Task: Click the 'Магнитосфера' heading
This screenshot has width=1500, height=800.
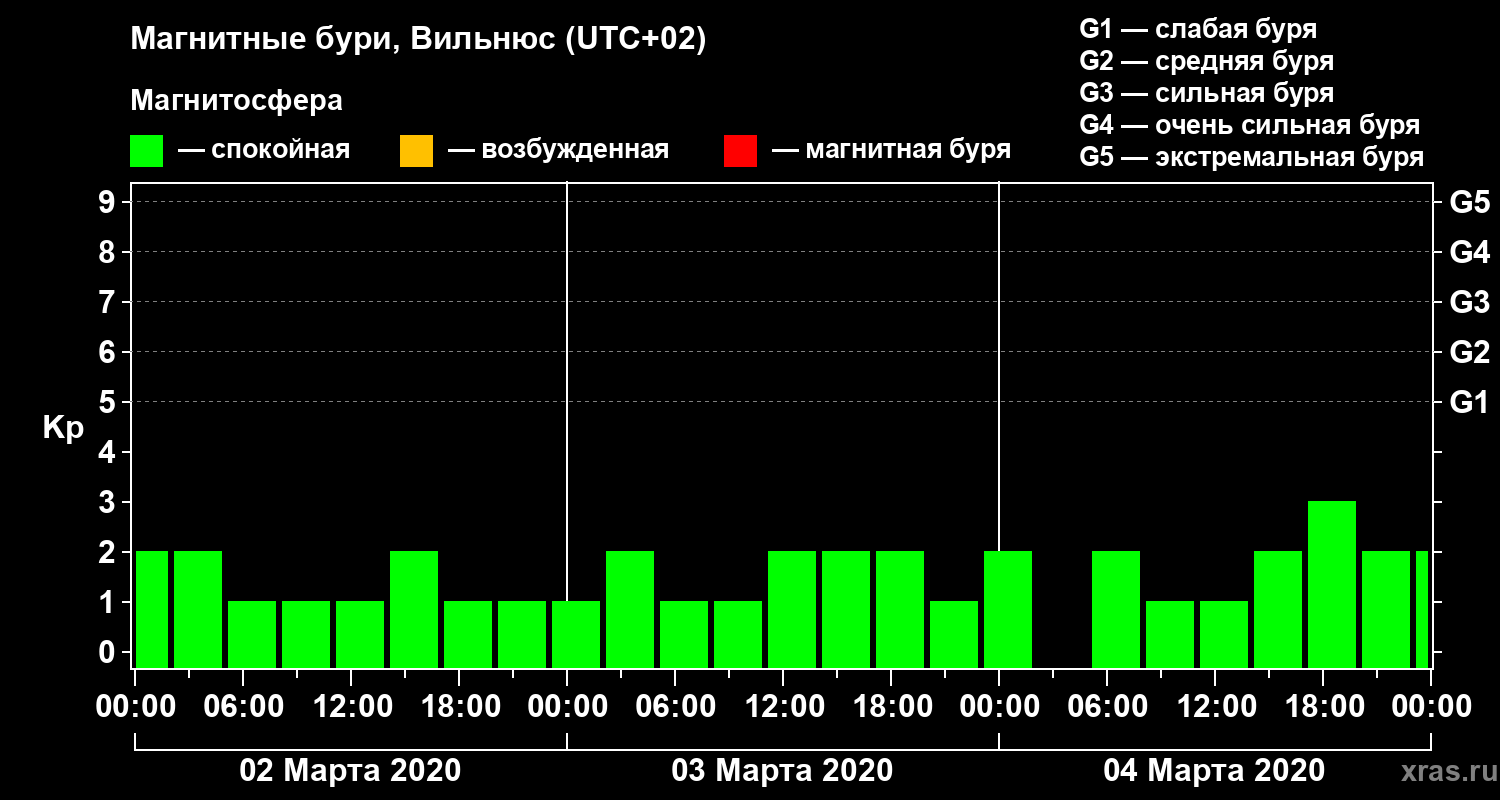Action: click(236, 101)
